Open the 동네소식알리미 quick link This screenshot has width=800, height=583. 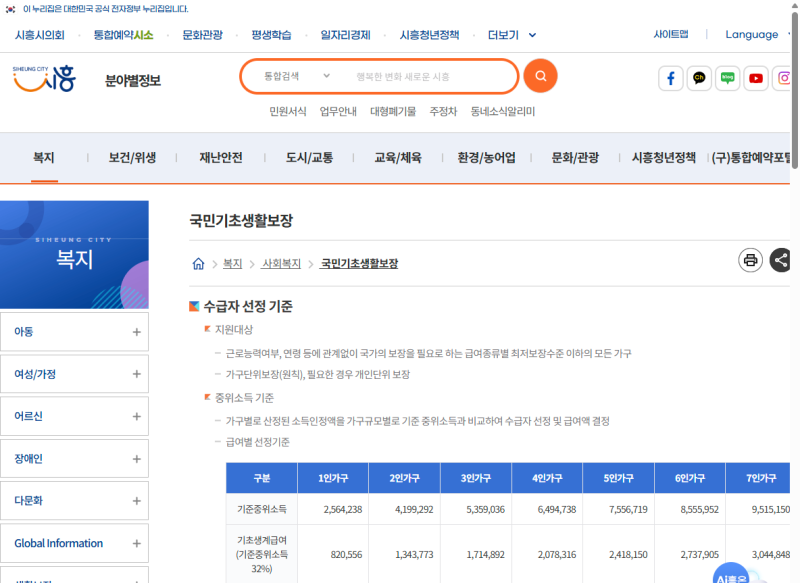pyautogui.click(x=503, y=111)
